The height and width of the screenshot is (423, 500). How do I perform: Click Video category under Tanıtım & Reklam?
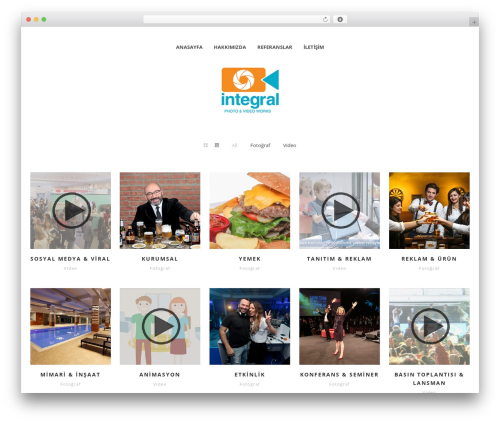[x=339, y=268]
